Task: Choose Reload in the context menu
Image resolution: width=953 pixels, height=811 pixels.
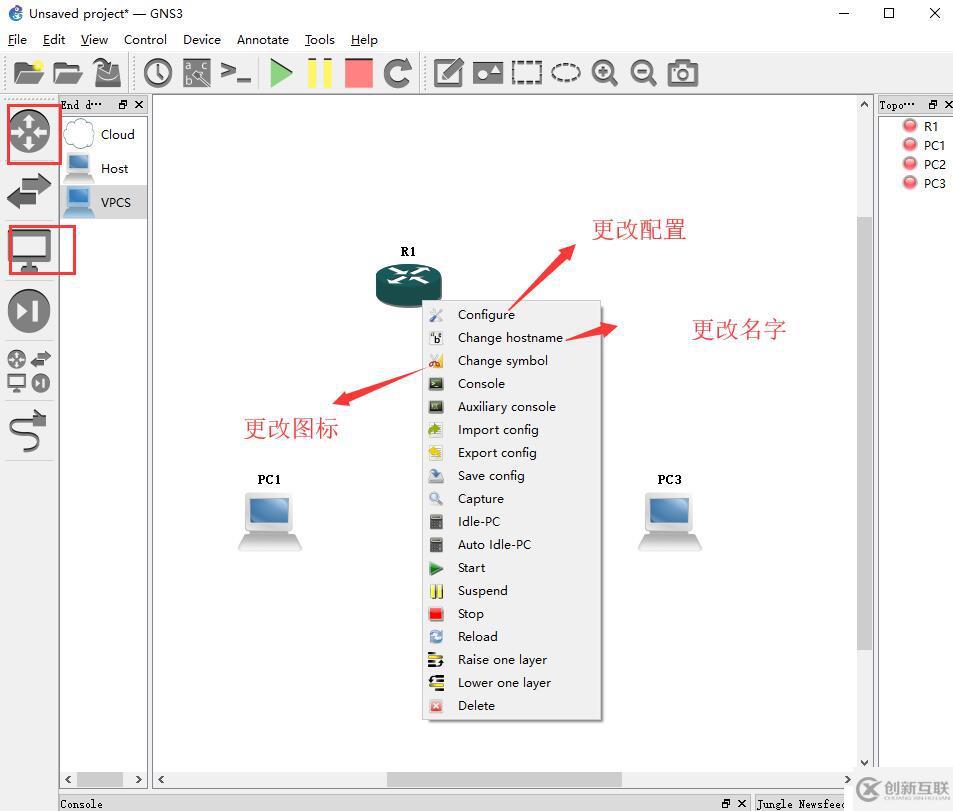Action: pos(512,637)
